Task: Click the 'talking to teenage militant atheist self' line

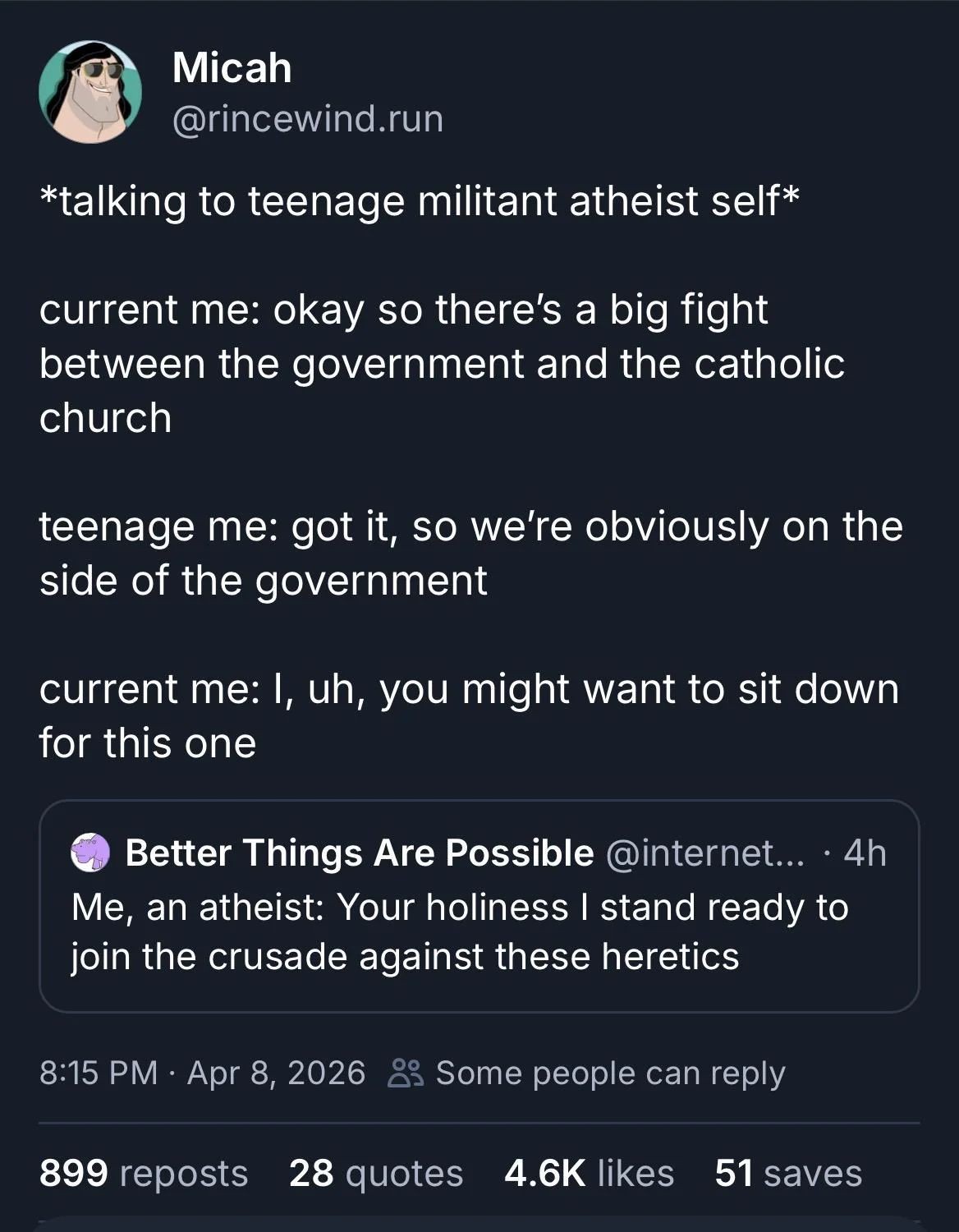Action: [x=419, y=201]
